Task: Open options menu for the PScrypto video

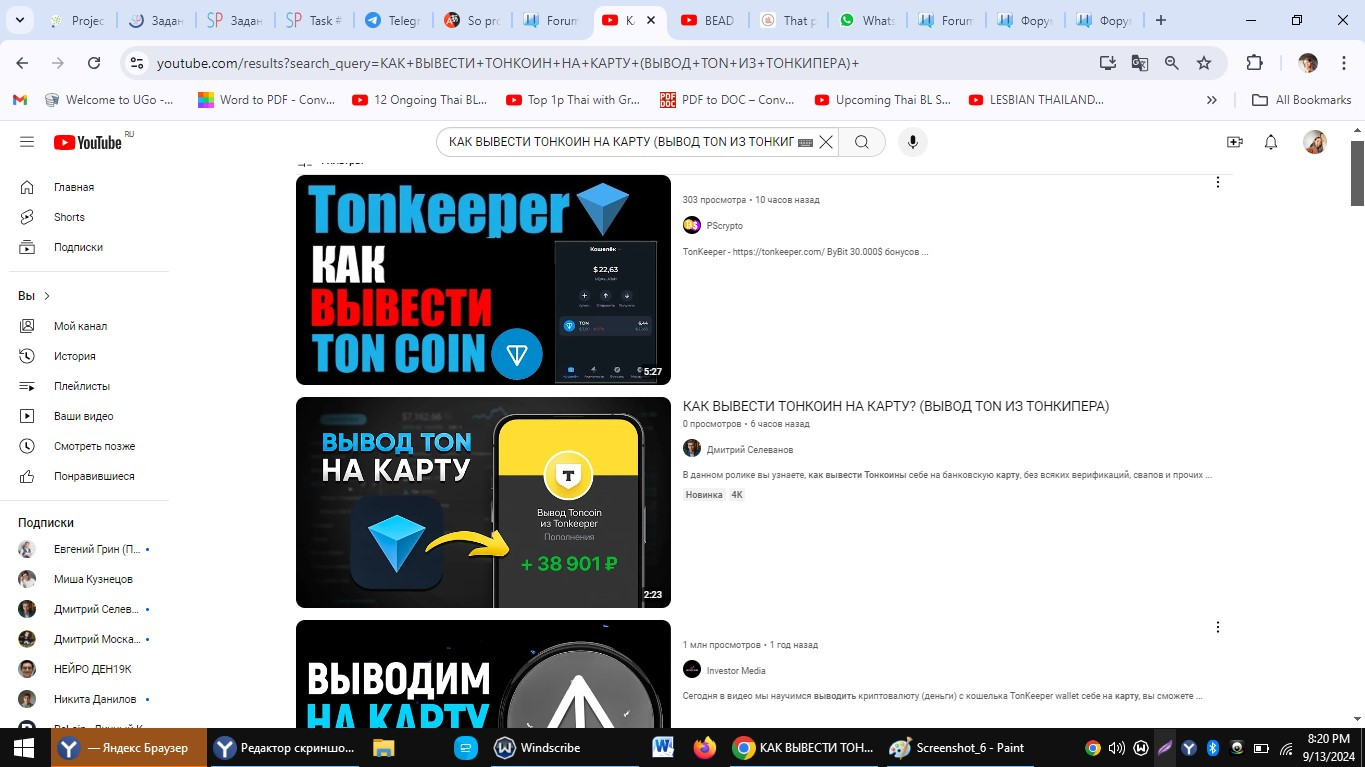Action: pos(1217,182)
